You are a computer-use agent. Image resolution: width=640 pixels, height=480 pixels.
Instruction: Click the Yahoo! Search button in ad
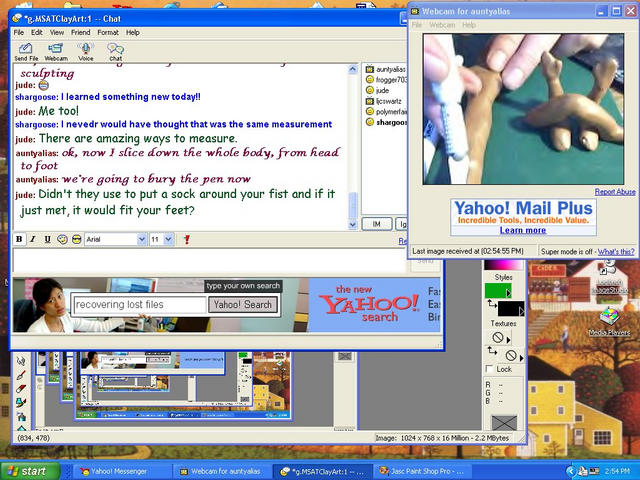tap(243, 304)
